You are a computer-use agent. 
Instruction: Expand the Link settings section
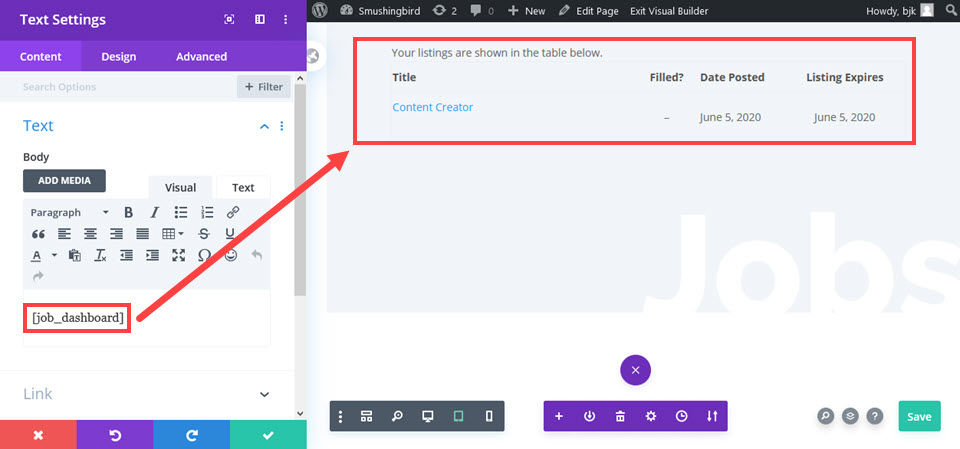coord(264,394)
